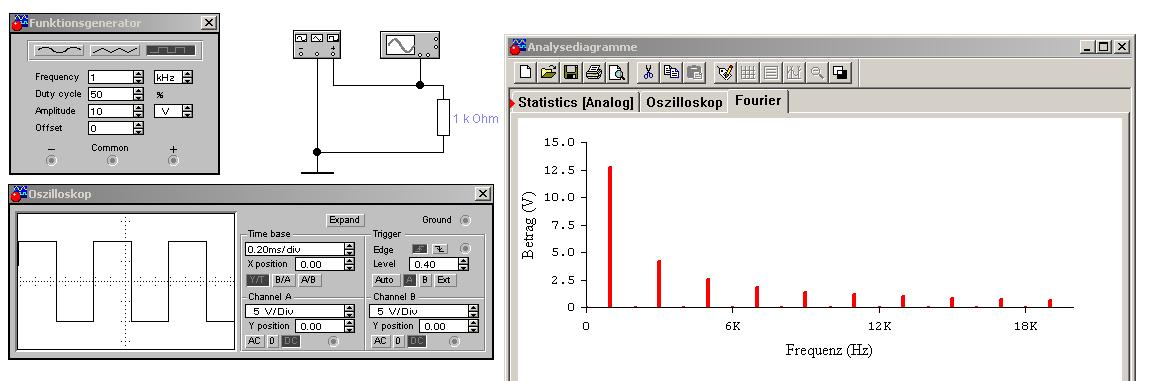Image resolution: width=1153 pixels, height=381 pixels.
Task: Click minus terminal in Funktionsgenerator
Action: 51,160
